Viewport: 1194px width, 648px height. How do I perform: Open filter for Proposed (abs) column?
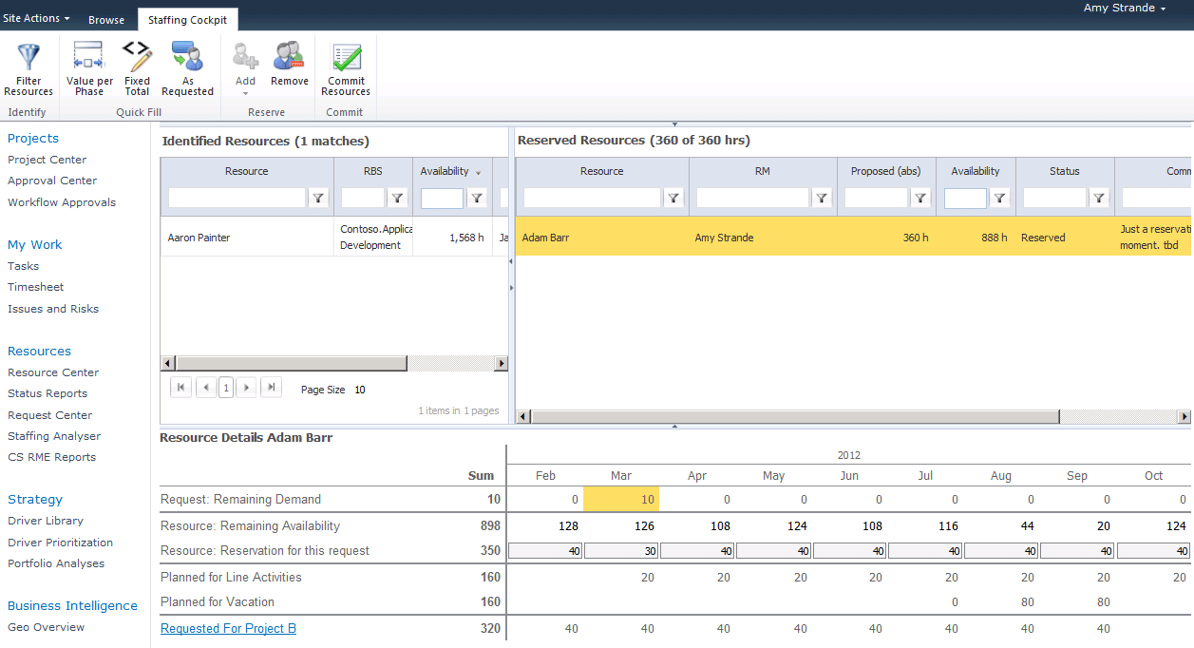(921, 198)
